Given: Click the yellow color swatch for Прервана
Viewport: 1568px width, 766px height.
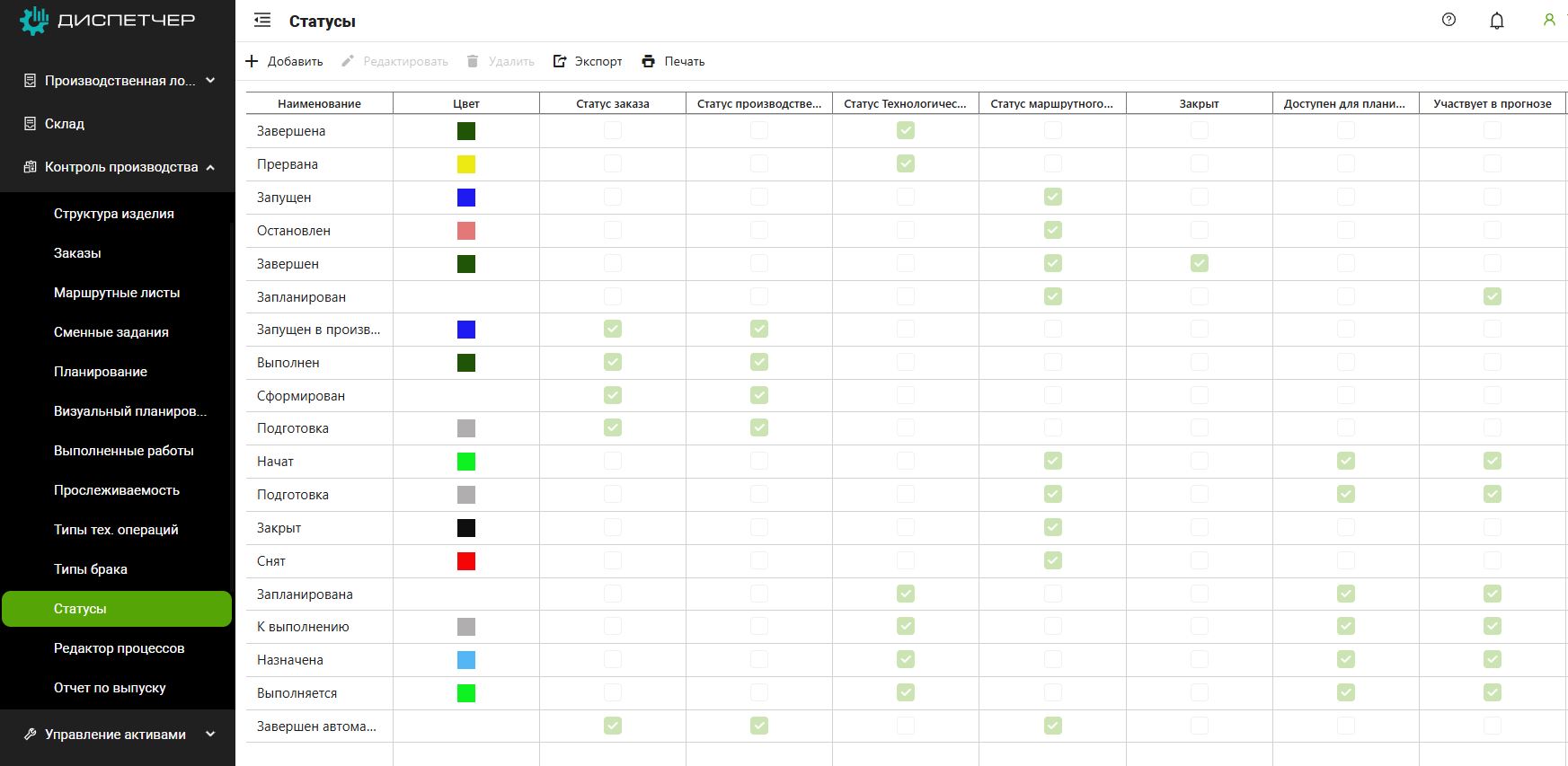Looking at the screenshot, I should (466, 164).
